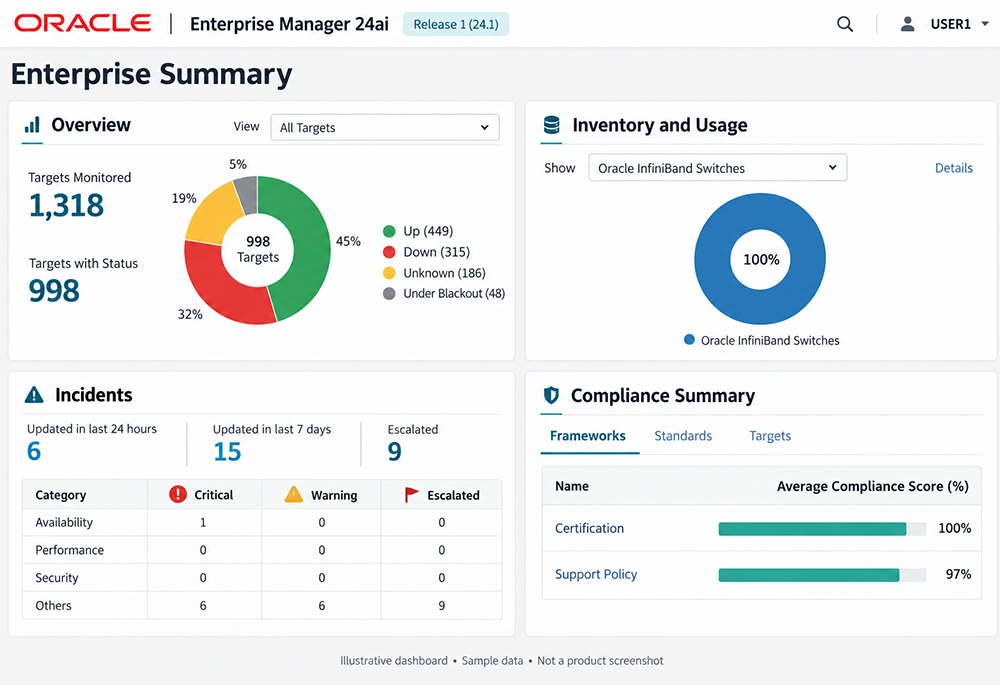The image size is (1000, 685).
Task: Click the Others row label
Action: click(53, 605)
